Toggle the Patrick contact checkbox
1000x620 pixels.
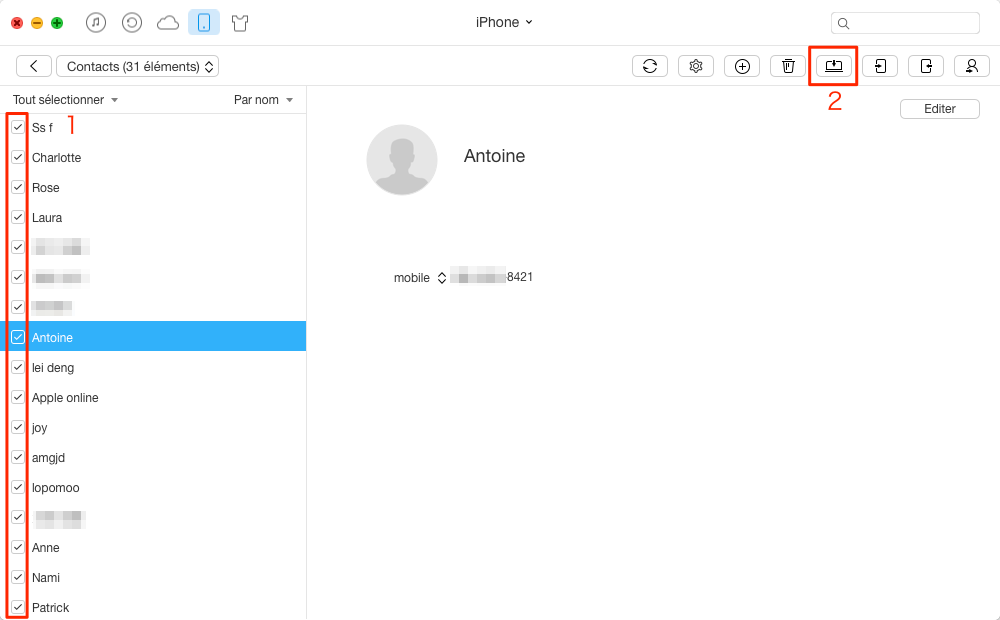(18, 607)
